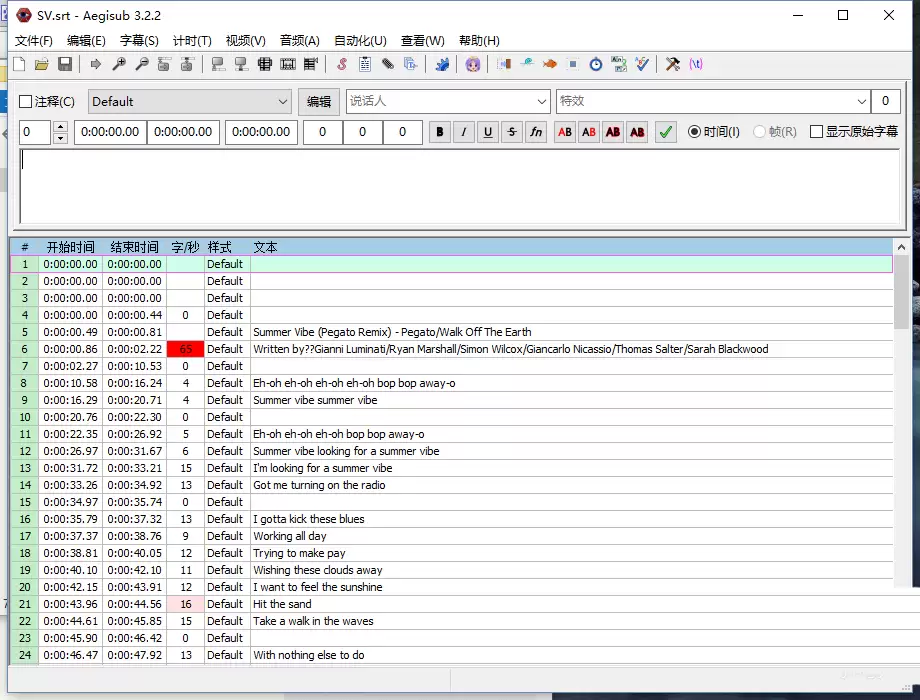Image resolution: width=920 pixels, height=700 pixels.
Task: Toggle bold formatting button
Action: tap(440, 132)
